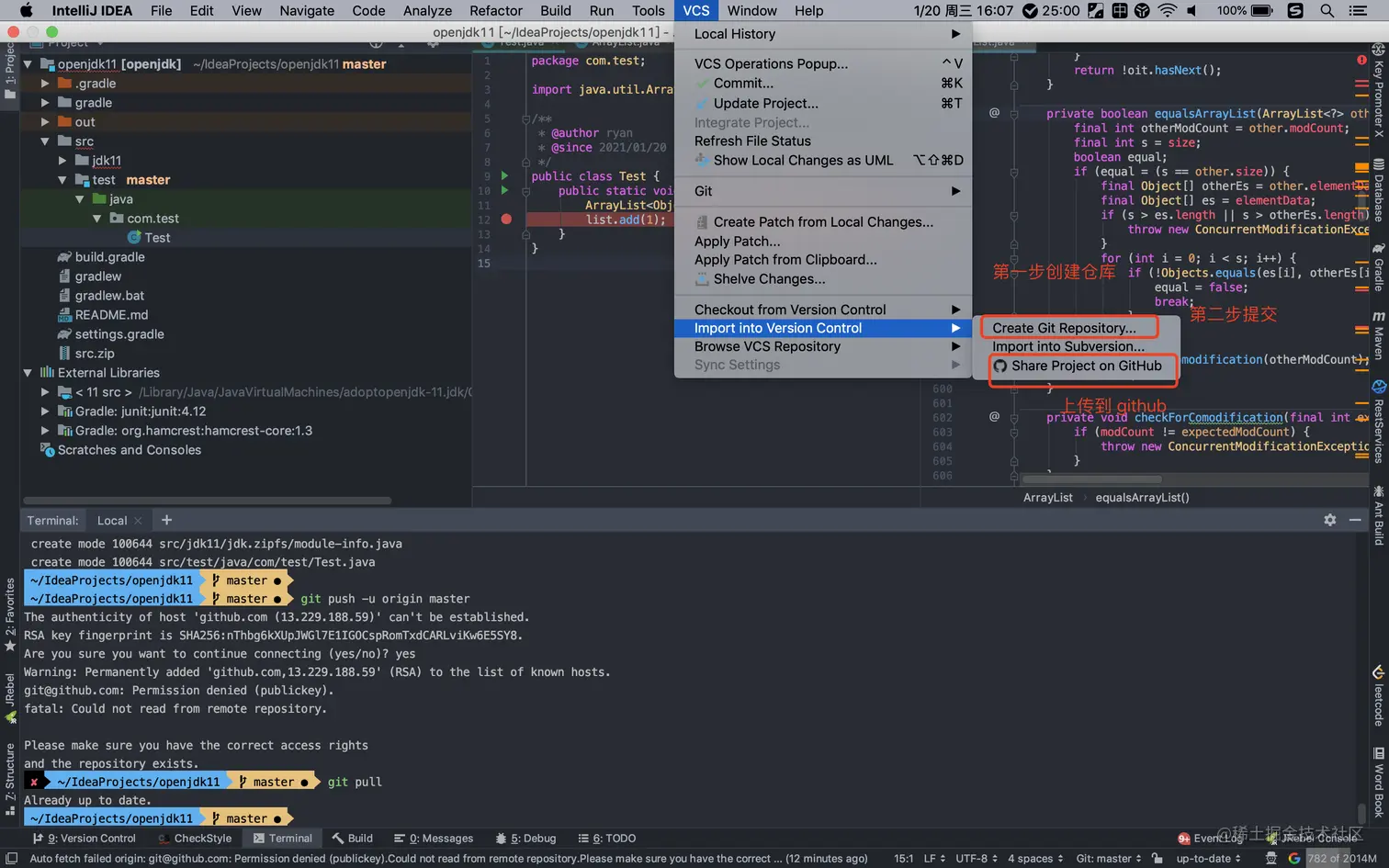Expand Gradle: org.hamcrest library node

(x=45, y=431)
